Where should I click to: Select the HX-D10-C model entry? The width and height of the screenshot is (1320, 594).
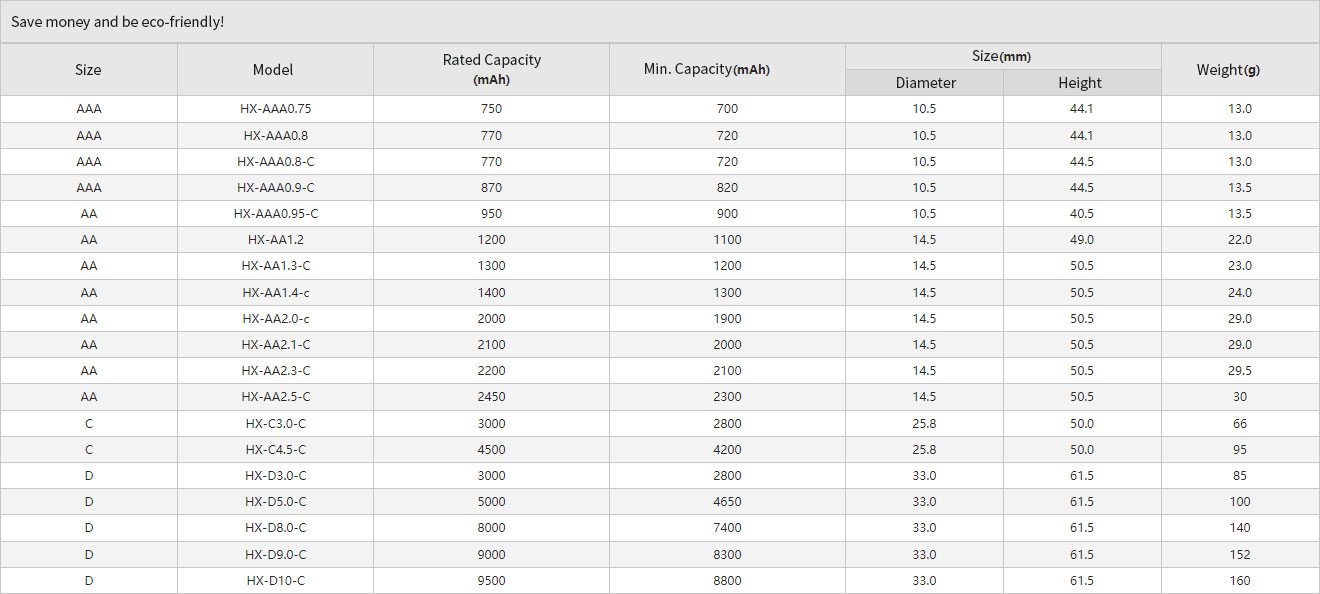point(275,581)
